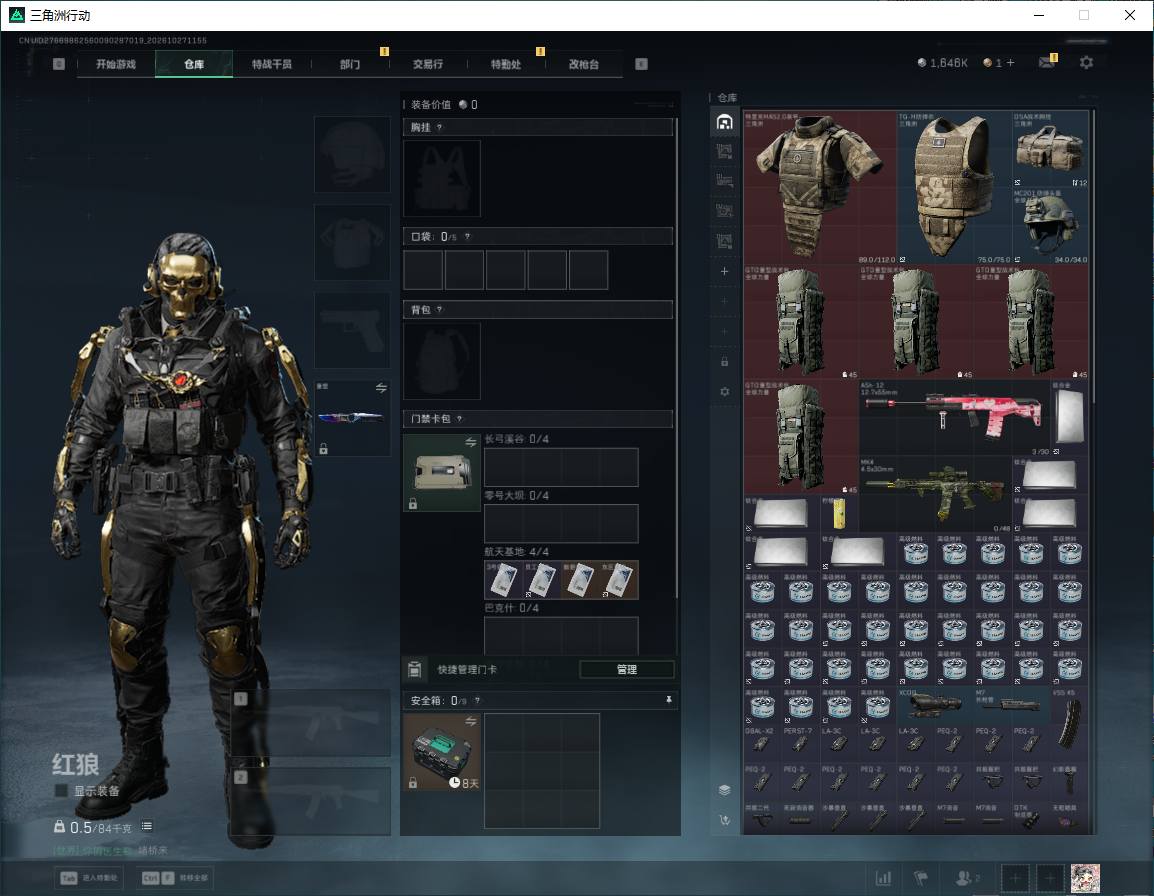Switch to the 特战干员 tab

(272, 64)
